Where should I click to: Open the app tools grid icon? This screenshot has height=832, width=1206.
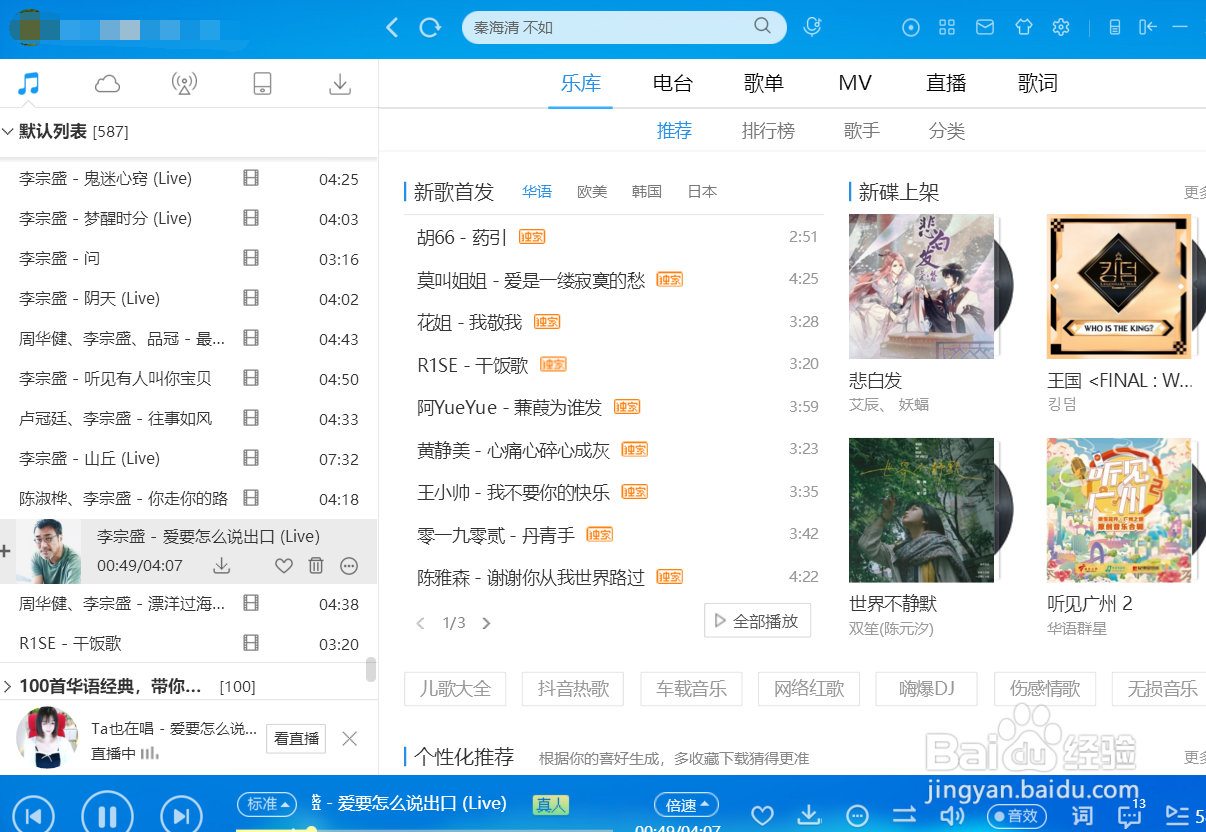pyautogui.click(x=947, y=27)
